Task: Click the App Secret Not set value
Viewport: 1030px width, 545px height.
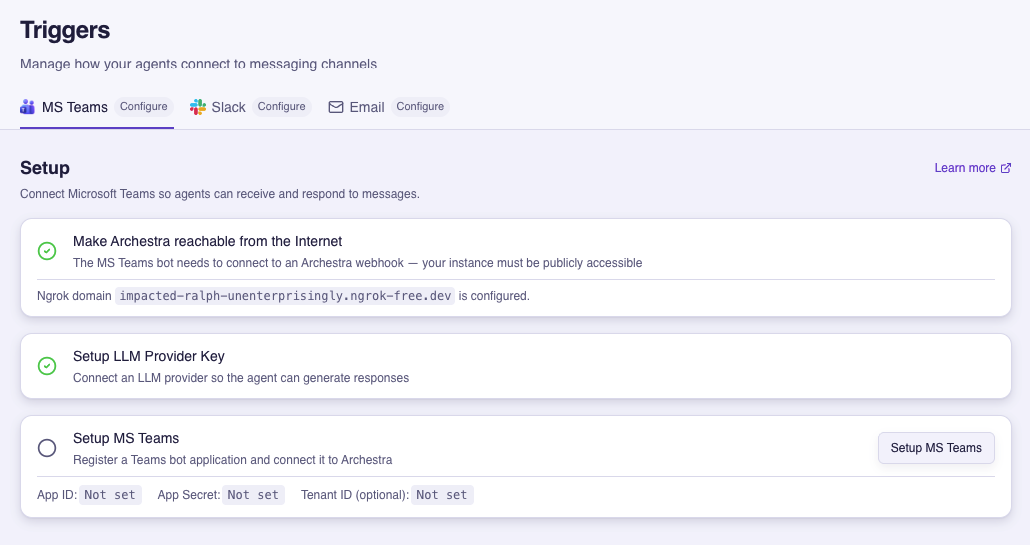Action: click(253, 495)
